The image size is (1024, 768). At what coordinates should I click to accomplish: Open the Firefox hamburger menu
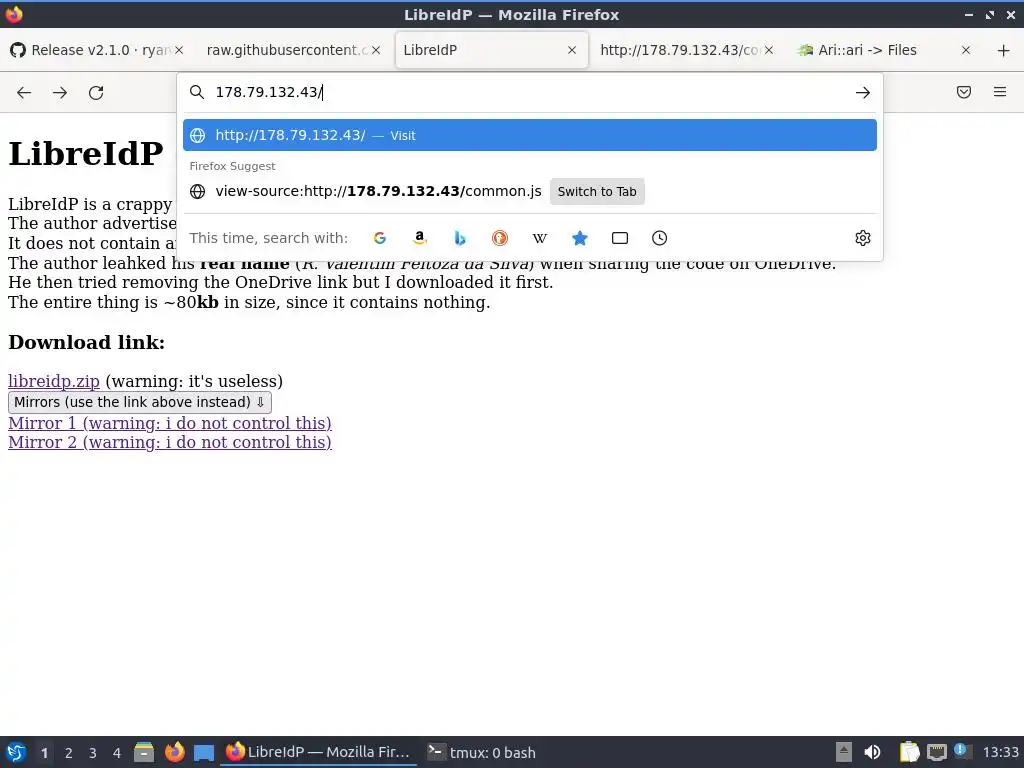1000,92
